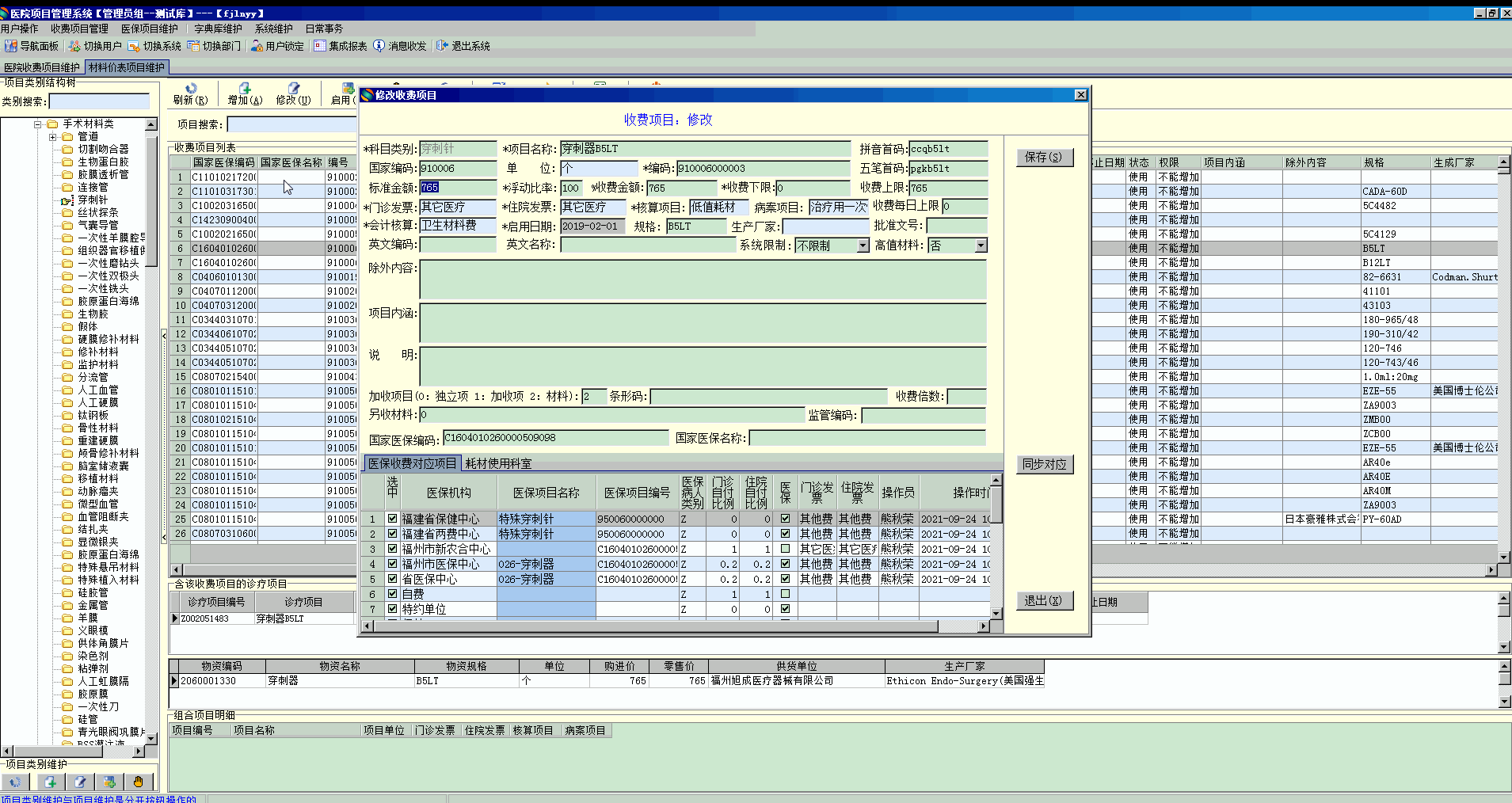Click the 切换用户 switch user icon

(74, 46)
